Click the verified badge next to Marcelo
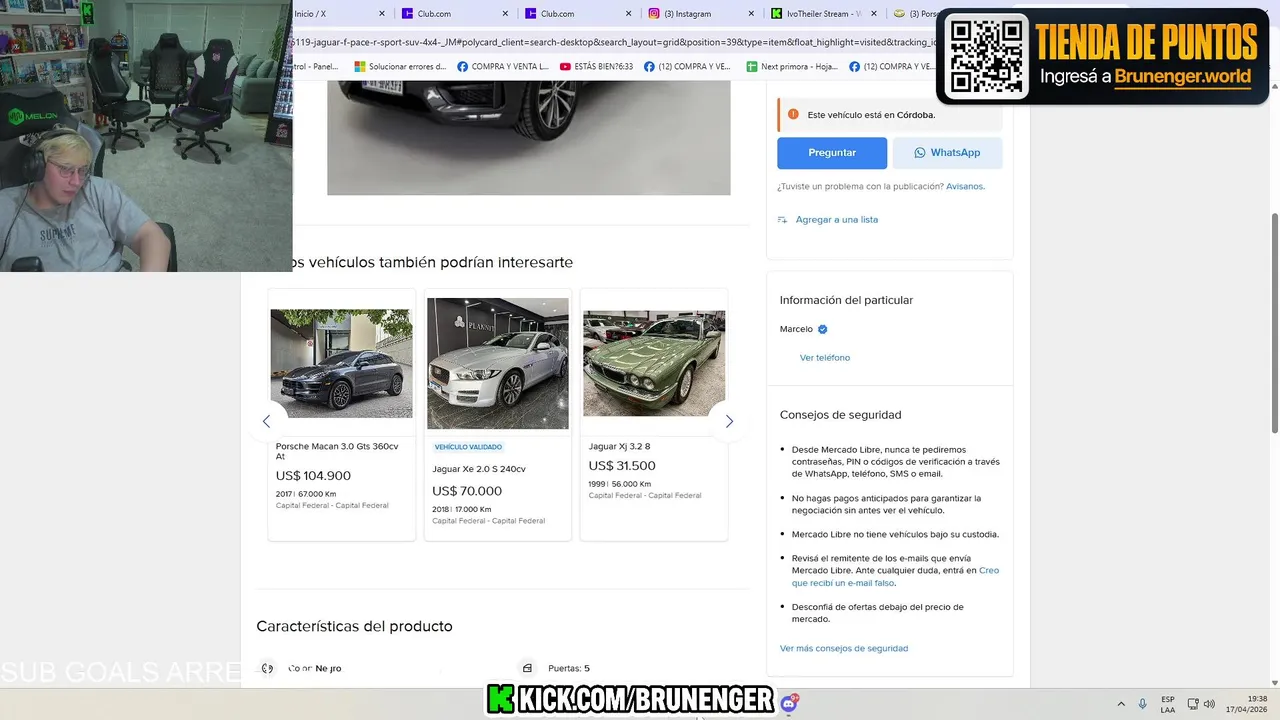 (823, 329)
